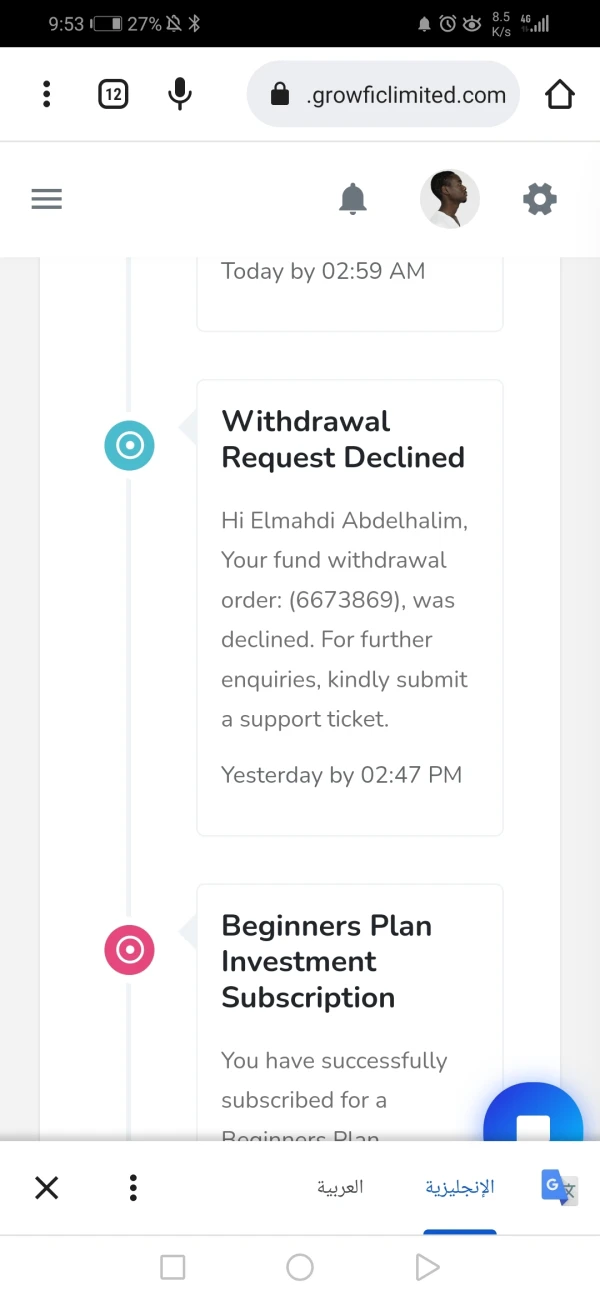Tap the pink Beginners Plan timeline marker
The width and height of the screenshot is (600, 1300).
point(130,950)
